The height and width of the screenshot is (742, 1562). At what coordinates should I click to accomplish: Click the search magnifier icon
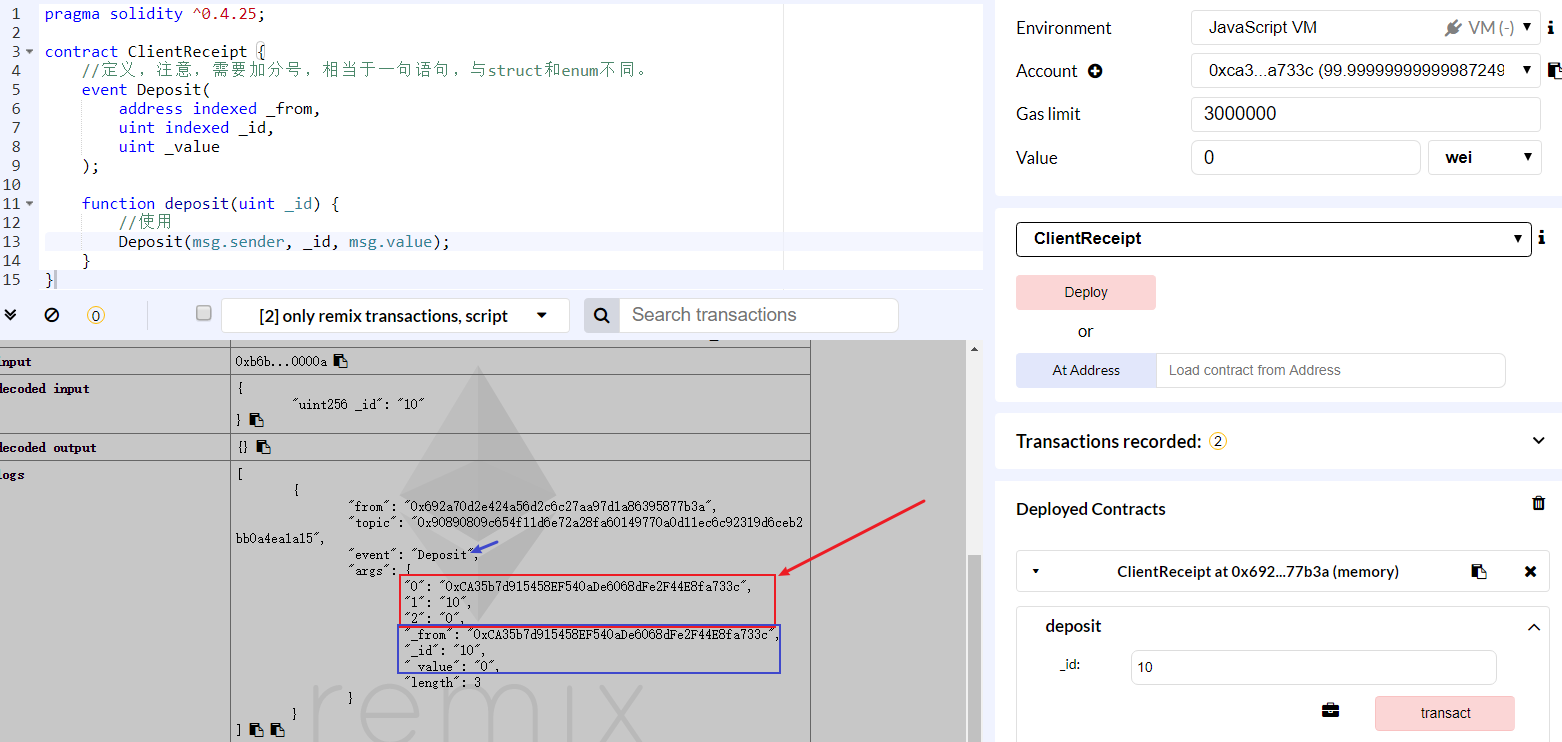pos(602,315)
